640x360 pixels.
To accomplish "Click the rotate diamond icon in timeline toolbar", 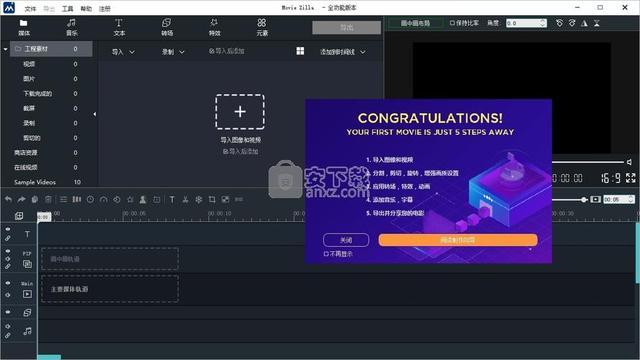I will 117,199.
